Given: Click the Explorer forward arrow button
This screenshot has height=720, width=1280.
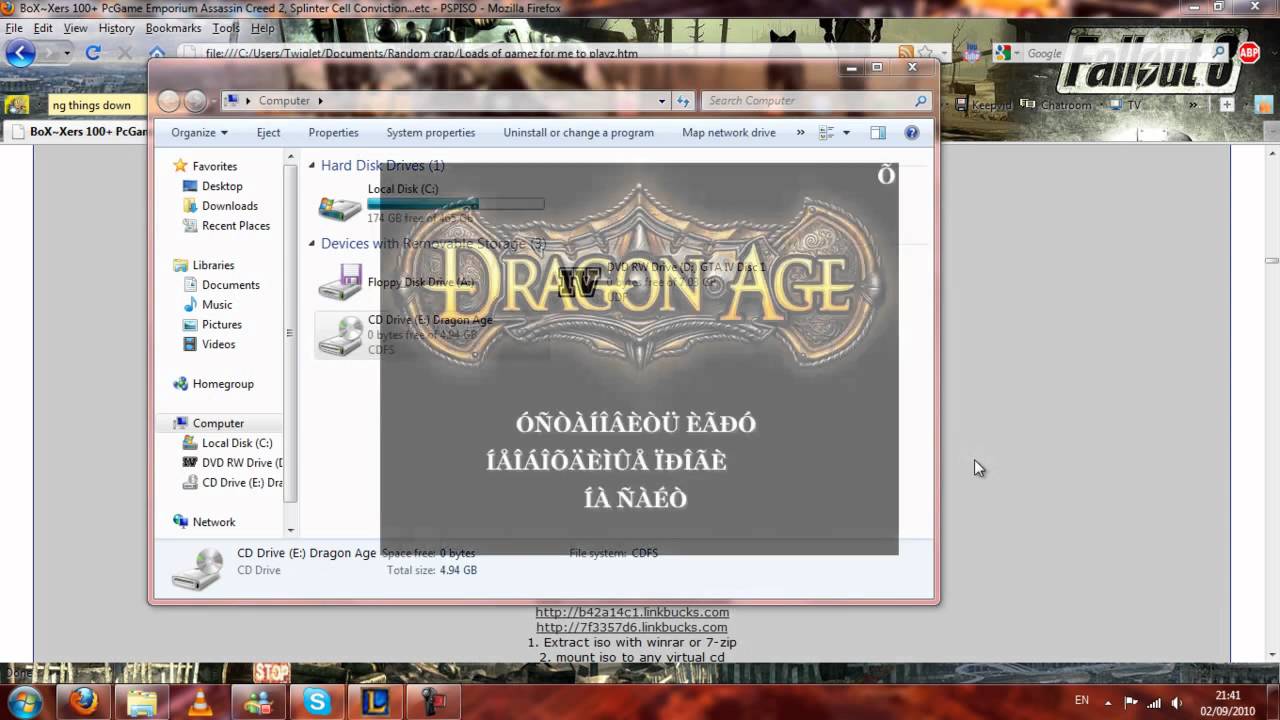Looking at the screenshot, I should click(x=195, y=101).
